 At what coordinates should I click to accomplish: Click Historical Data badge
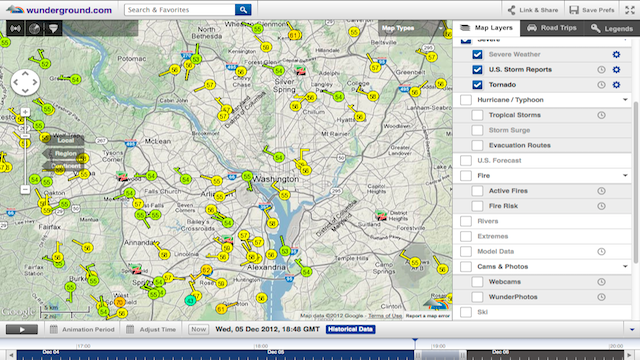coord(351,329)
